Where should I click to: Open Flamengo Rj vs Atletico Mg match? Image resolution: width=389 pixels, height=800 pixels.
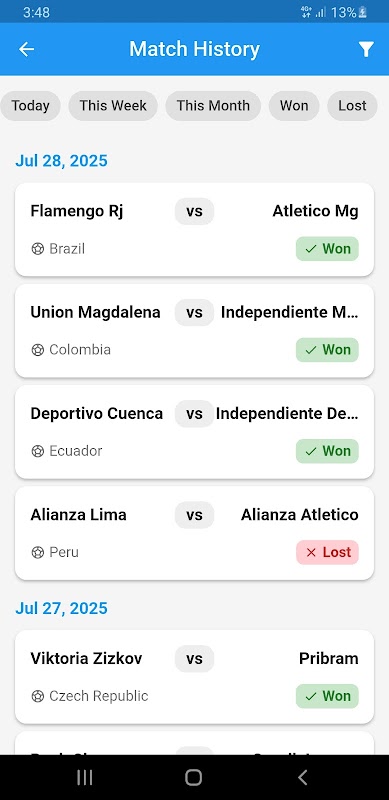pyautogui.click(x=194, y=230)
